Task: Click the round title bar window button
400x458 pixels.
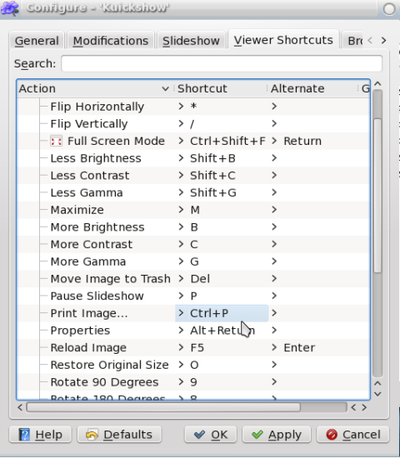Action: pos(389,9)
